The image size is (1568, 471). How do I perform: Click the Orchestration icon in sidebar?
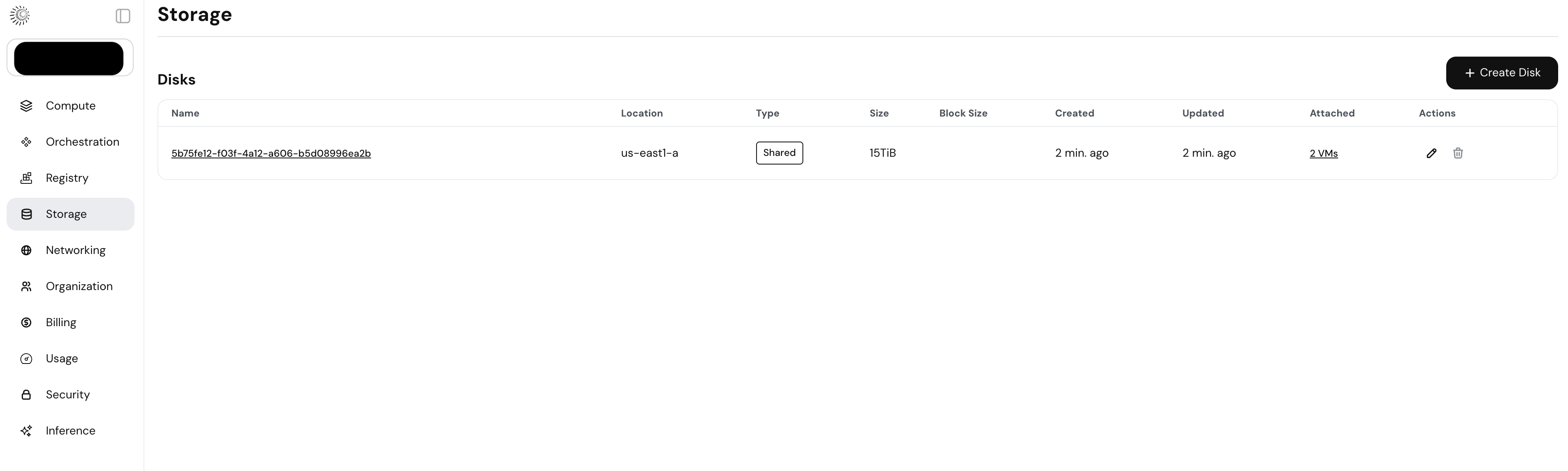point(26,142)
